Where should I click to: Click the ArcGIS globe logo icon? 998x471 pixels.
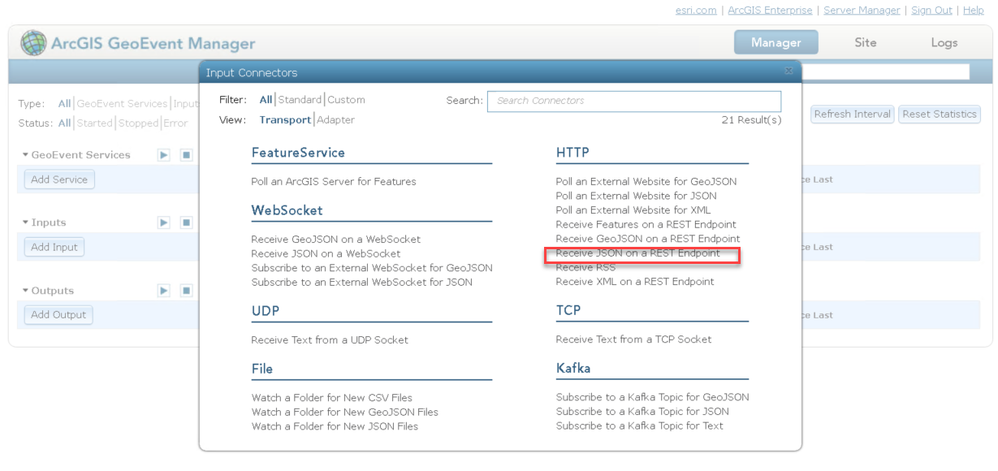coord(33,43)
